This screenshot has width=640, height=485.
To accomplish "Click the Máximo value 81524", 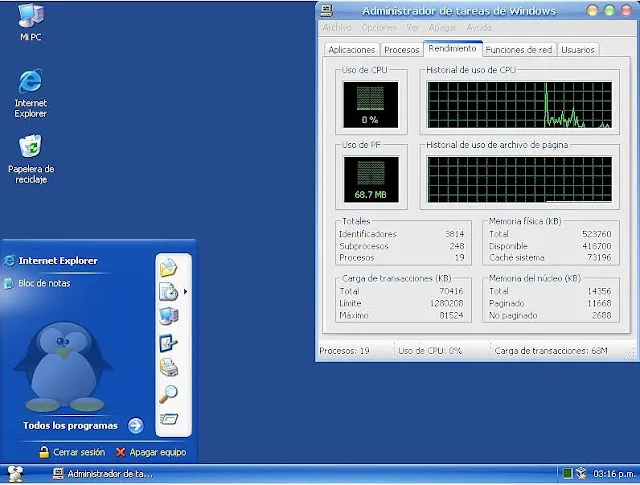I will tap(451, 315).
